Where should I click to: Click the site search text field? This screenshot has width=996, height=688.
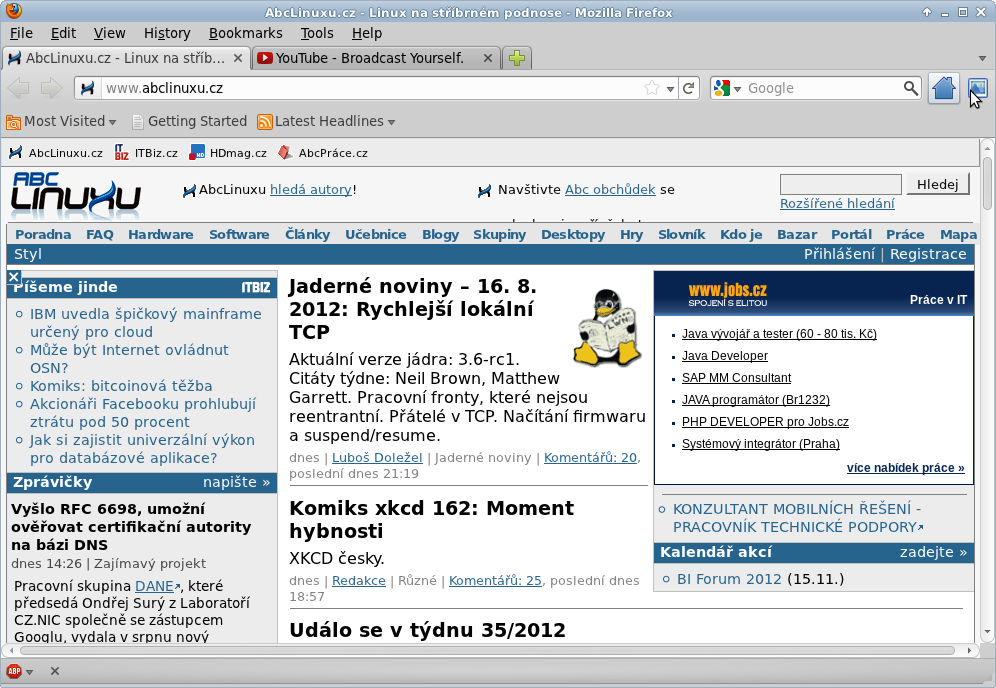(840, 185)
